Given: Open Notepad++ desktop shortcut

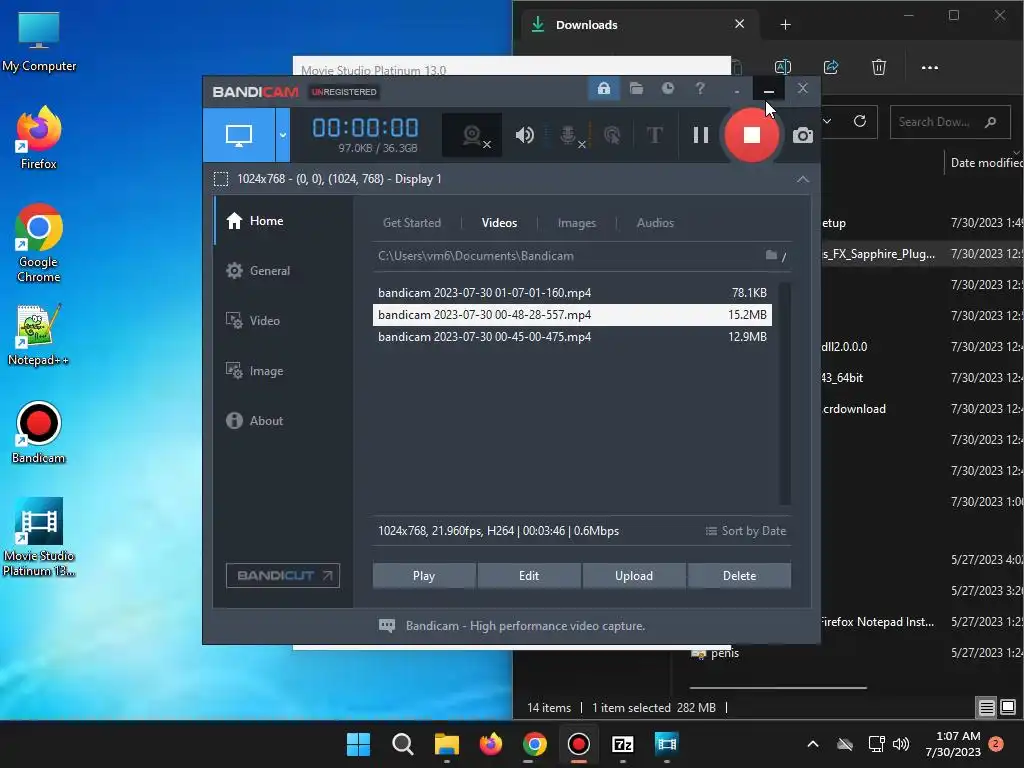Looking at the screenshot, I should (x=39, y=334).
